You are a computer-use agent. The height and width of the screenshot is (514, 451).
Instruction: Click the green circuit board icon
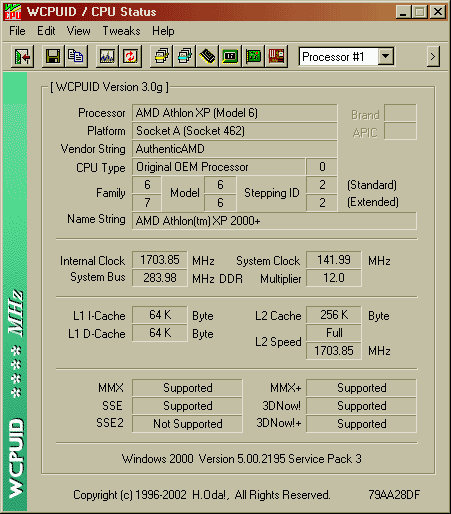pyautogui.click(x=253, y=57)
